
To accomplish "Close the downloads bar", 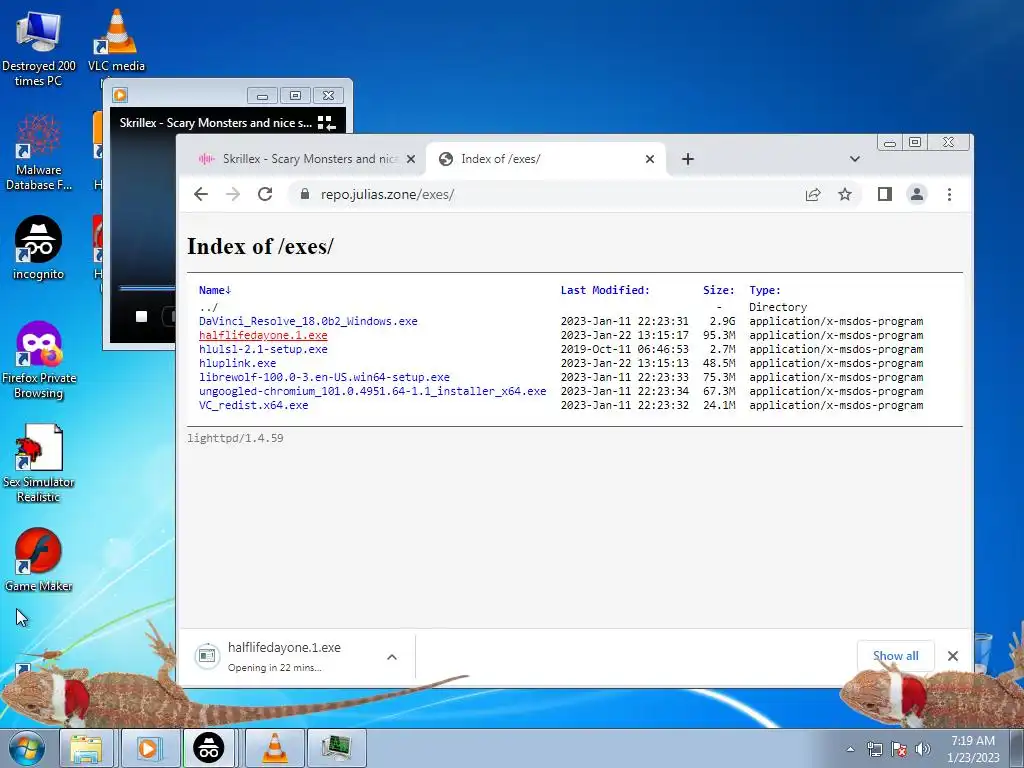I will (x=953, y=656).
